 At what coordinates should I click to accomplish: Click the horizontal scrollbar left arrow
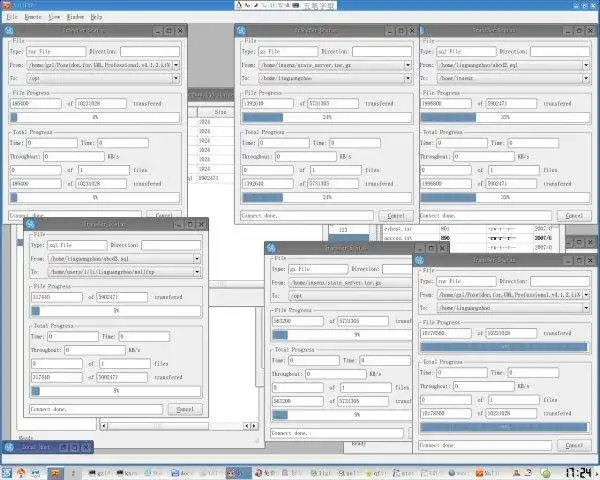[104, 426]
